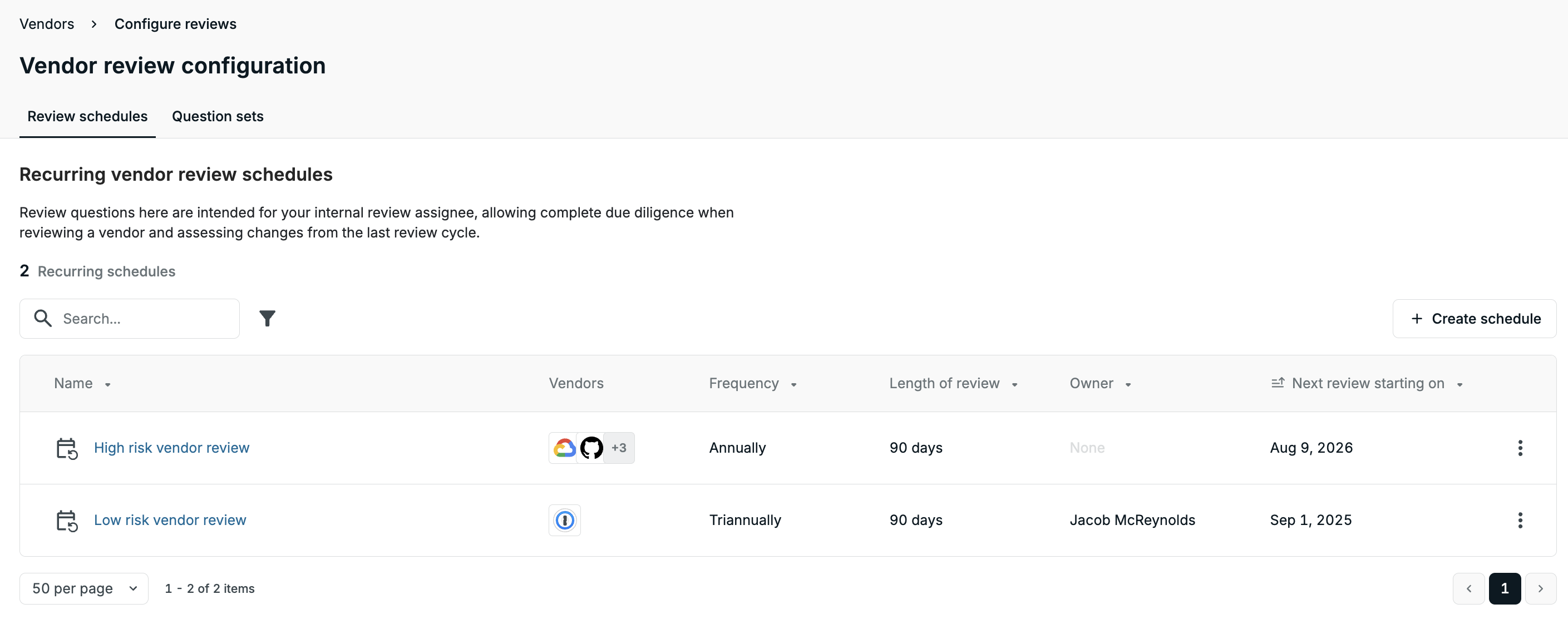This screenshot has width=1568, height=624.
Task: Select page 1 in pagination
Action: (x=1504, y=589)
